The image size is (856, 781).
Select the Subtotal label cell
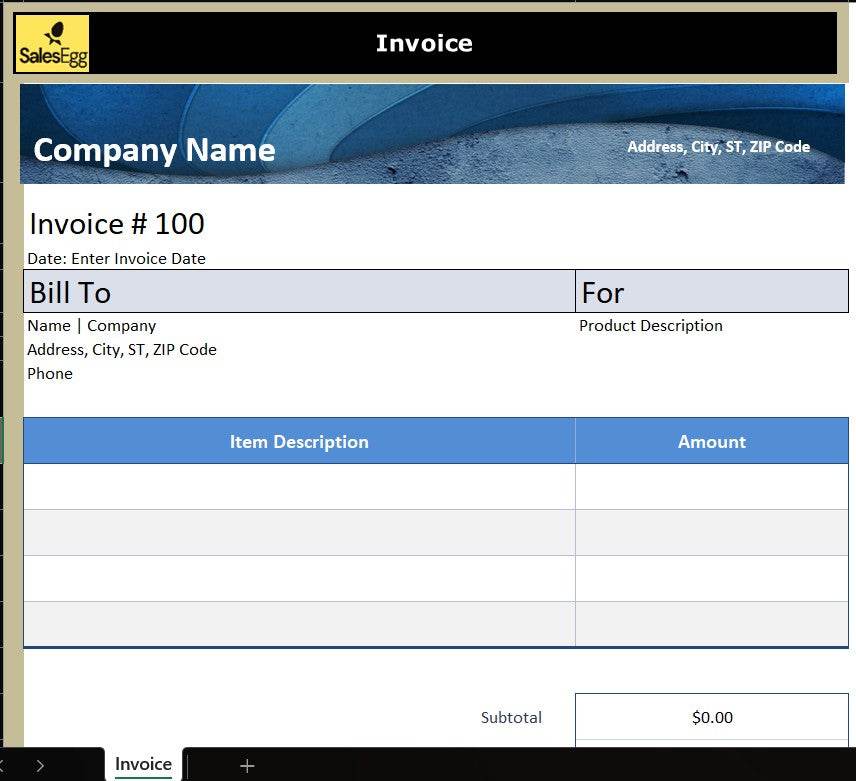pyautogui.click(x=511, y=718)
